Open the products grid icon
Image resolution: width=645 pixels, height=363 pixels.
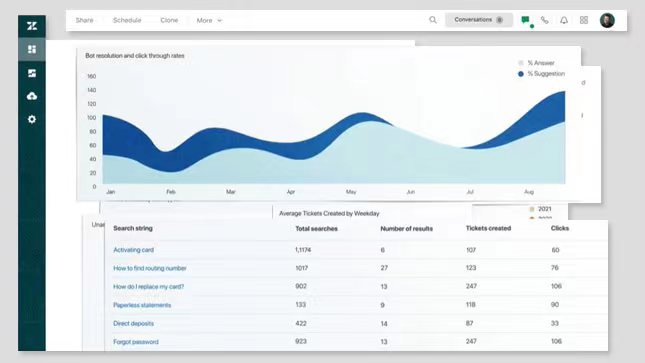point(584,20)
